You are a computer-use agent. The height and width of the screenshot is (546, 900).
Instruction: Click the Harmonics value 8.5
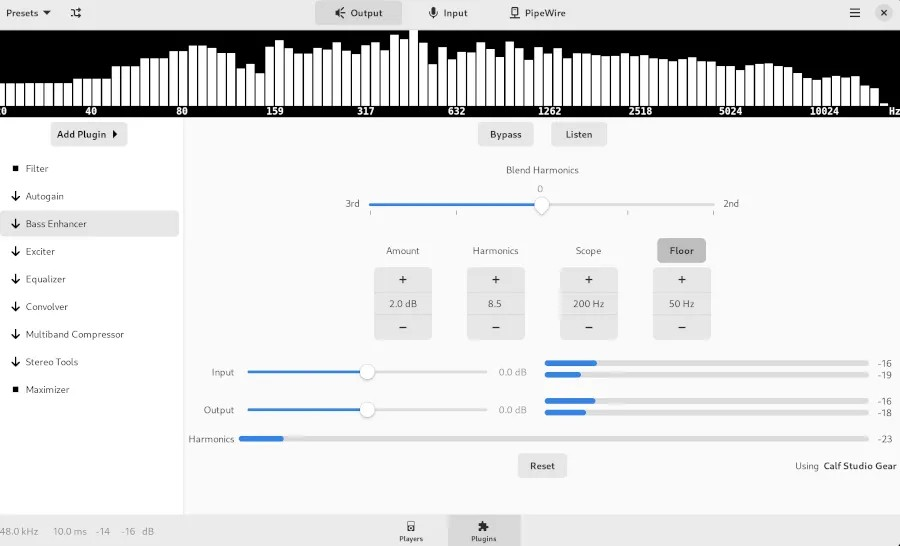[495, 304]
